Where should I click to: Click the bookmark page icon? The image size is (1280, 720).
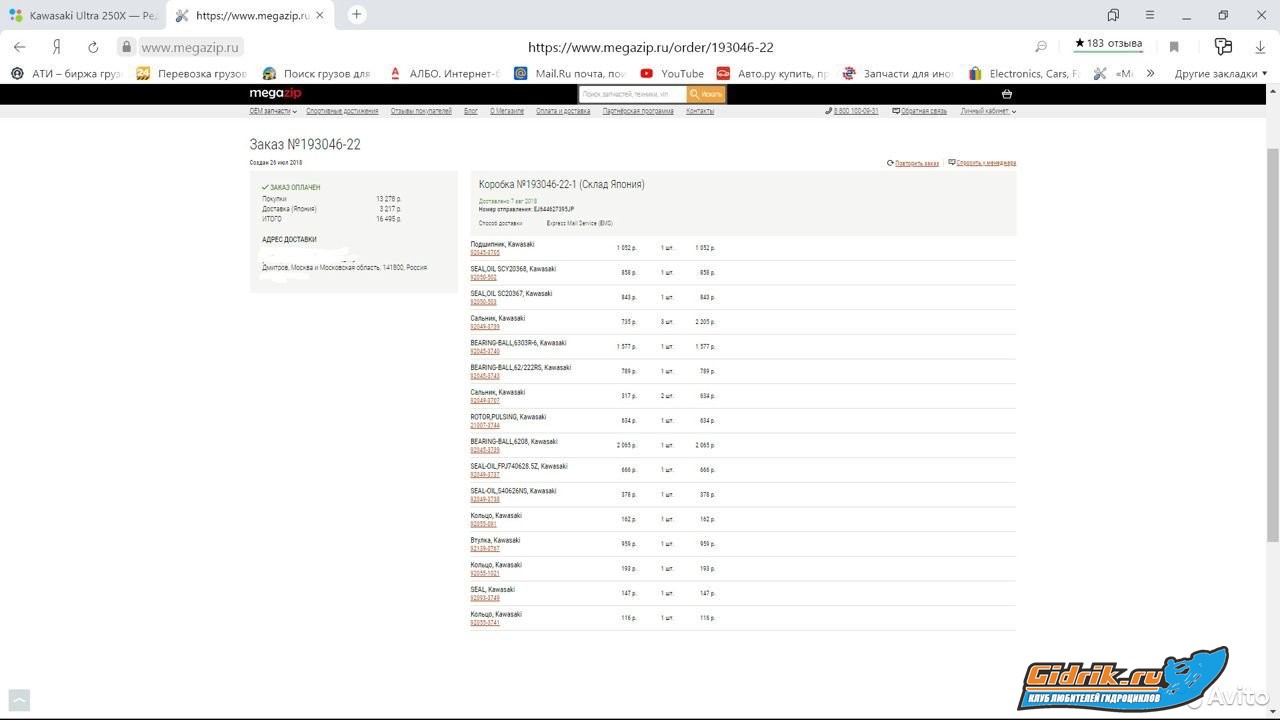pyautogui.click(x=1174, y=47)
